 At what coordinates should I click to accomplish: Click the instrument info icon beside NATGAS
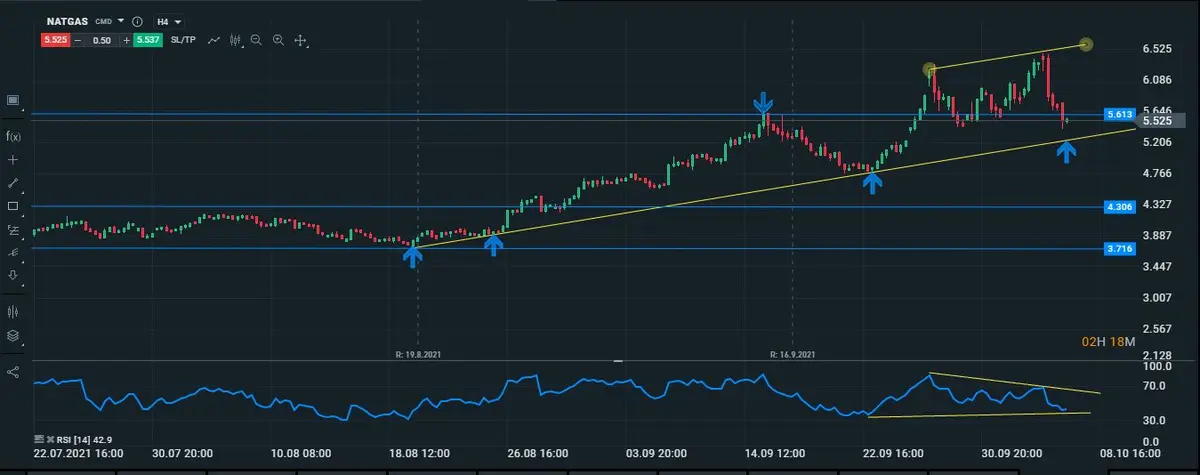point(137,21)
